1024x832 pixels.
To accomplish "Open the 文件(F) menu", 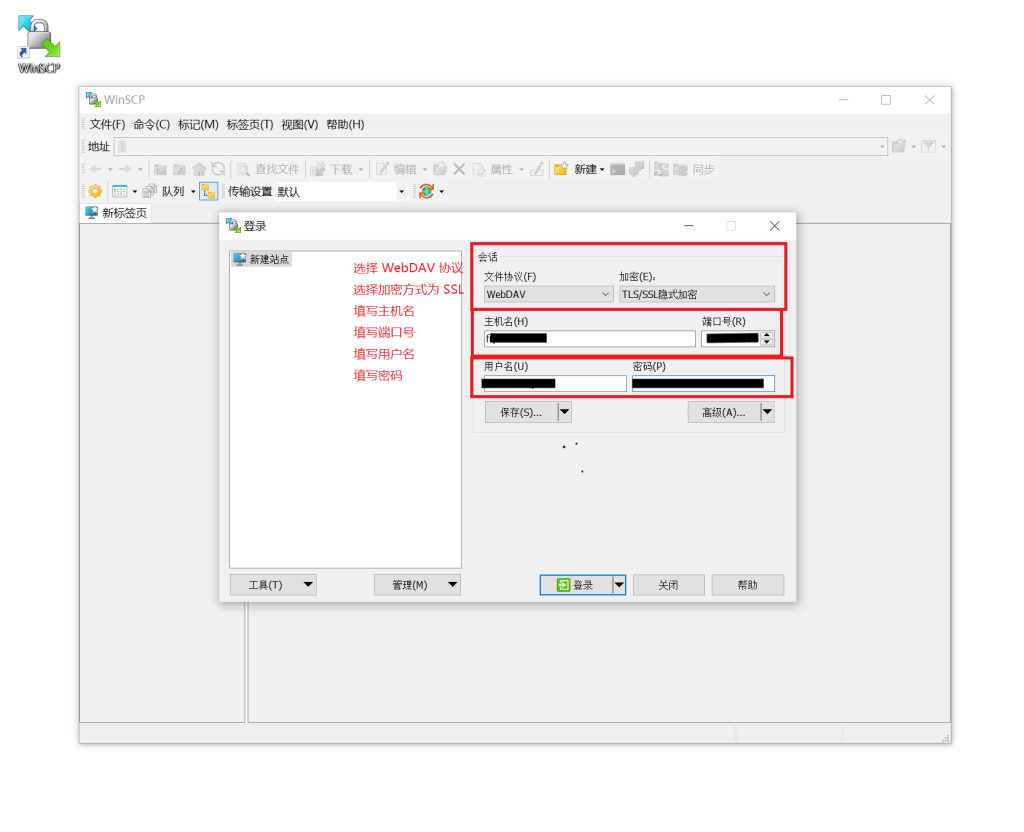I will pos(107,124).
